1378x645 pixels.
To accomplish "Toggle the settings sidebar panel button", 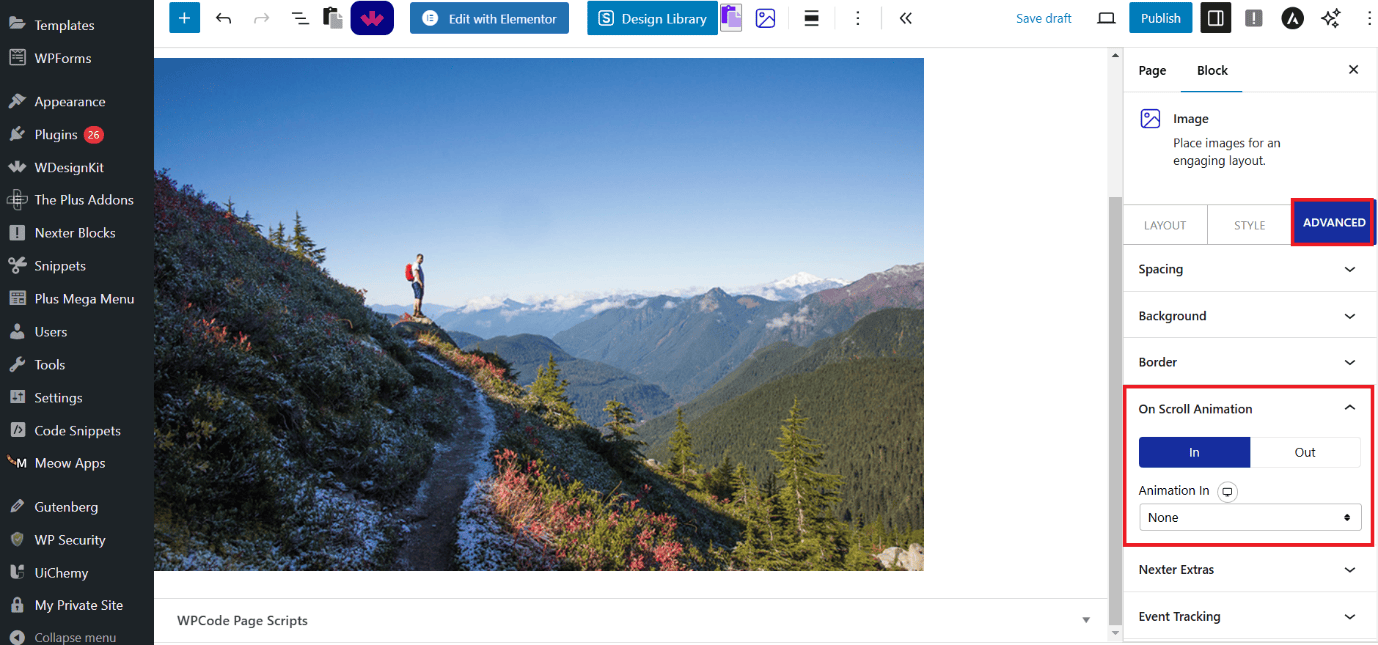I will point(1215,18).
